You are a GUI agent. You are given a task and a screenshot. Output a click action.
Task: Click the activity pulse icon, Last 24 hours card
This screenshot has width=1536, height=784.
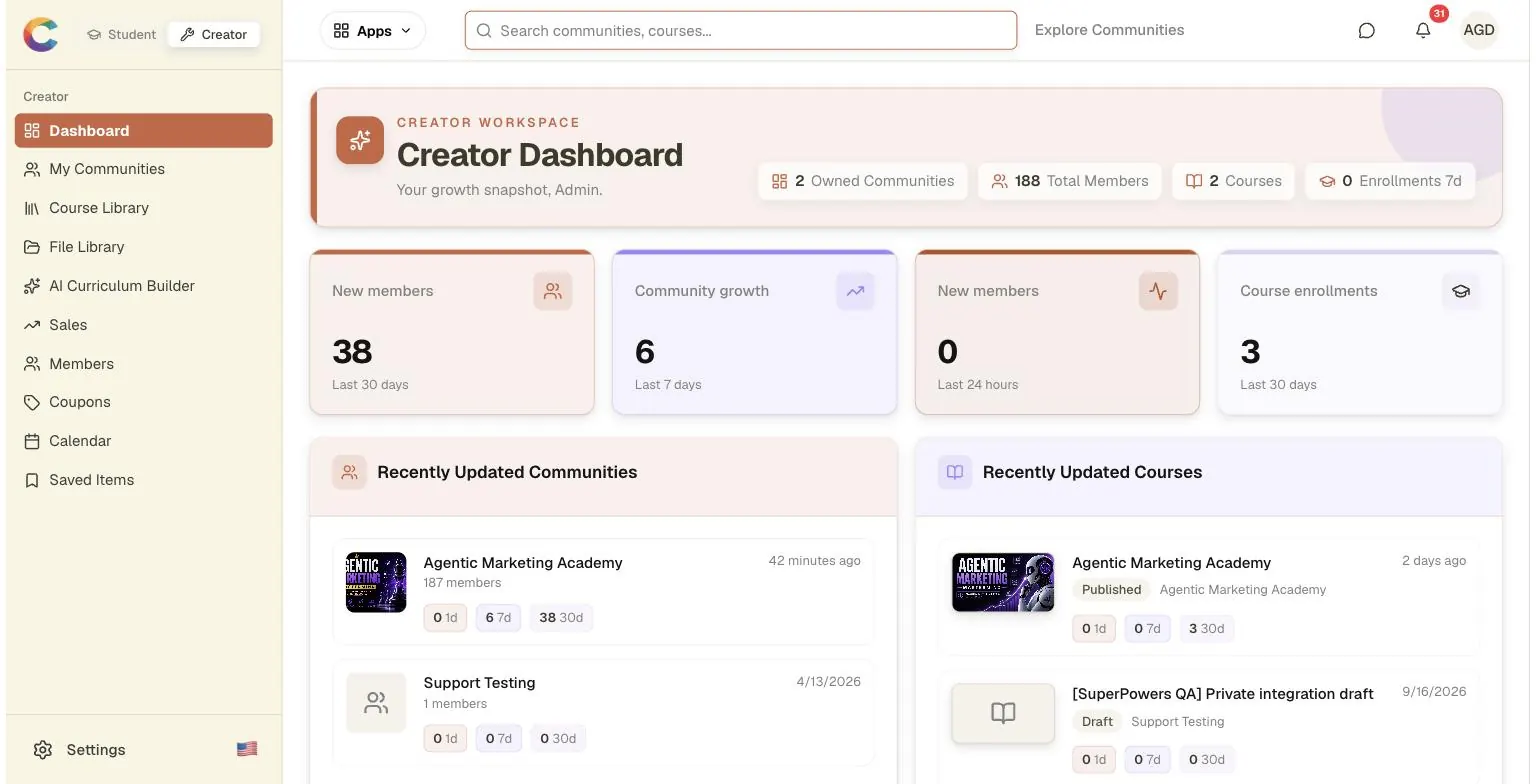[1158, 291]
